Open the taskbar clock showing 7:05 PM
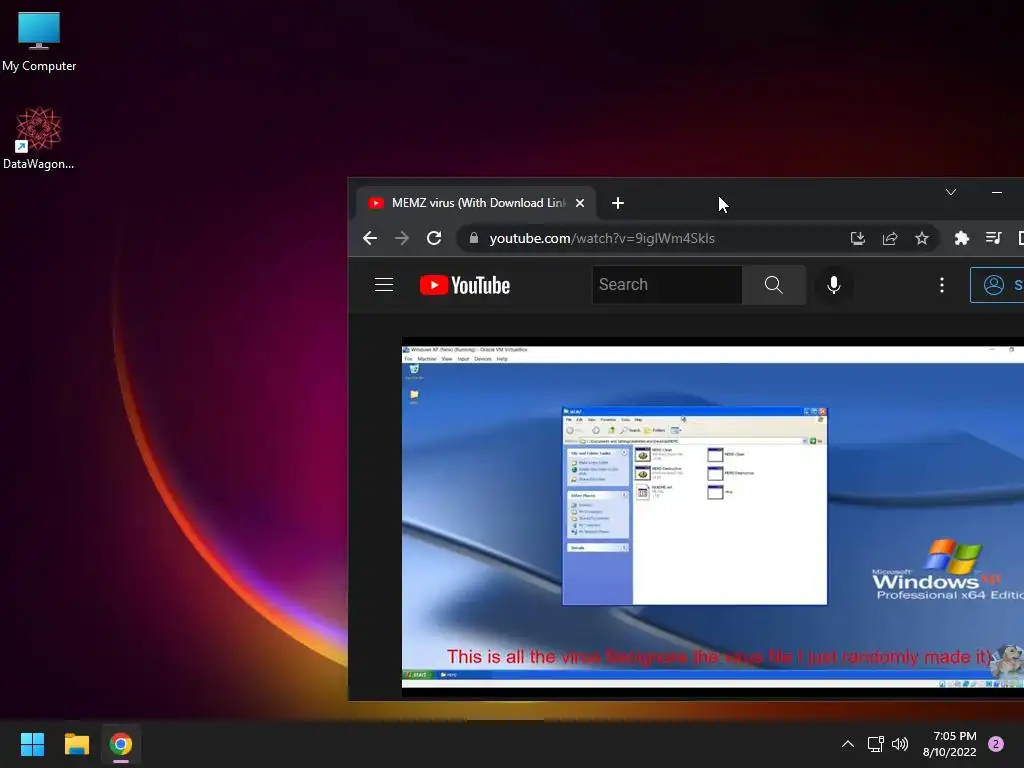1024x768 pixels. 950,744
